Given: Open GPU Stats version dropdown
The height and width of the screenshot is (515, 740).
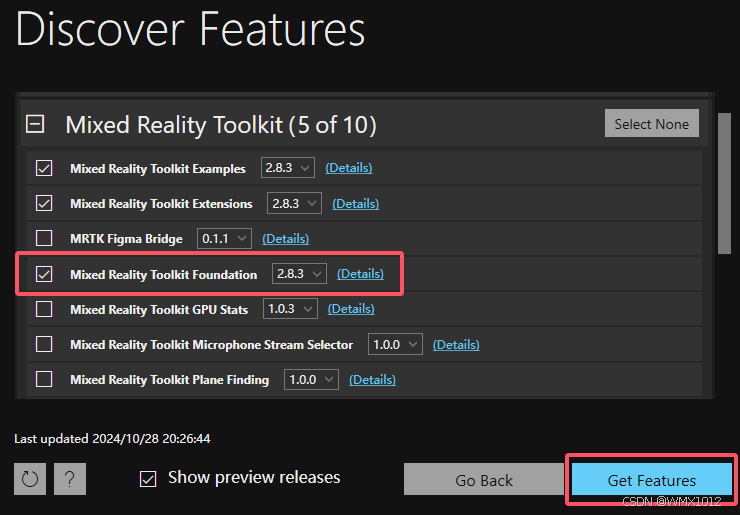Looking at the screenshot, I should tap(290, 309).
